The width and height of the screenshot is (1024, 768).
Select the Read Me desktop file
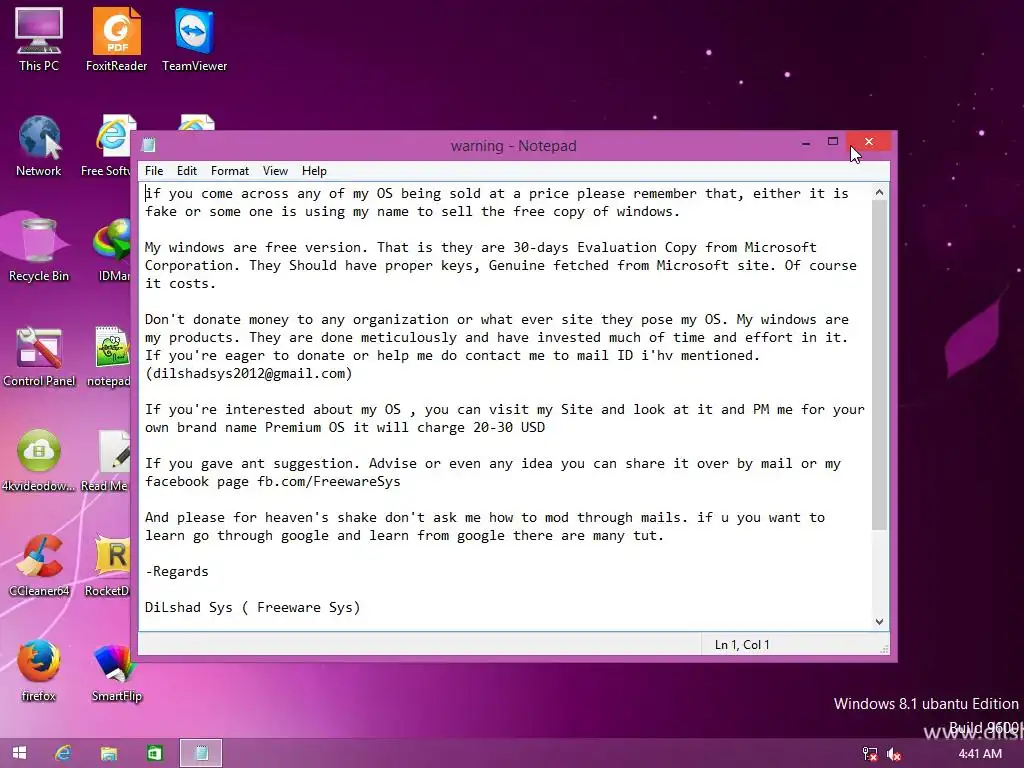pos(106,460)
